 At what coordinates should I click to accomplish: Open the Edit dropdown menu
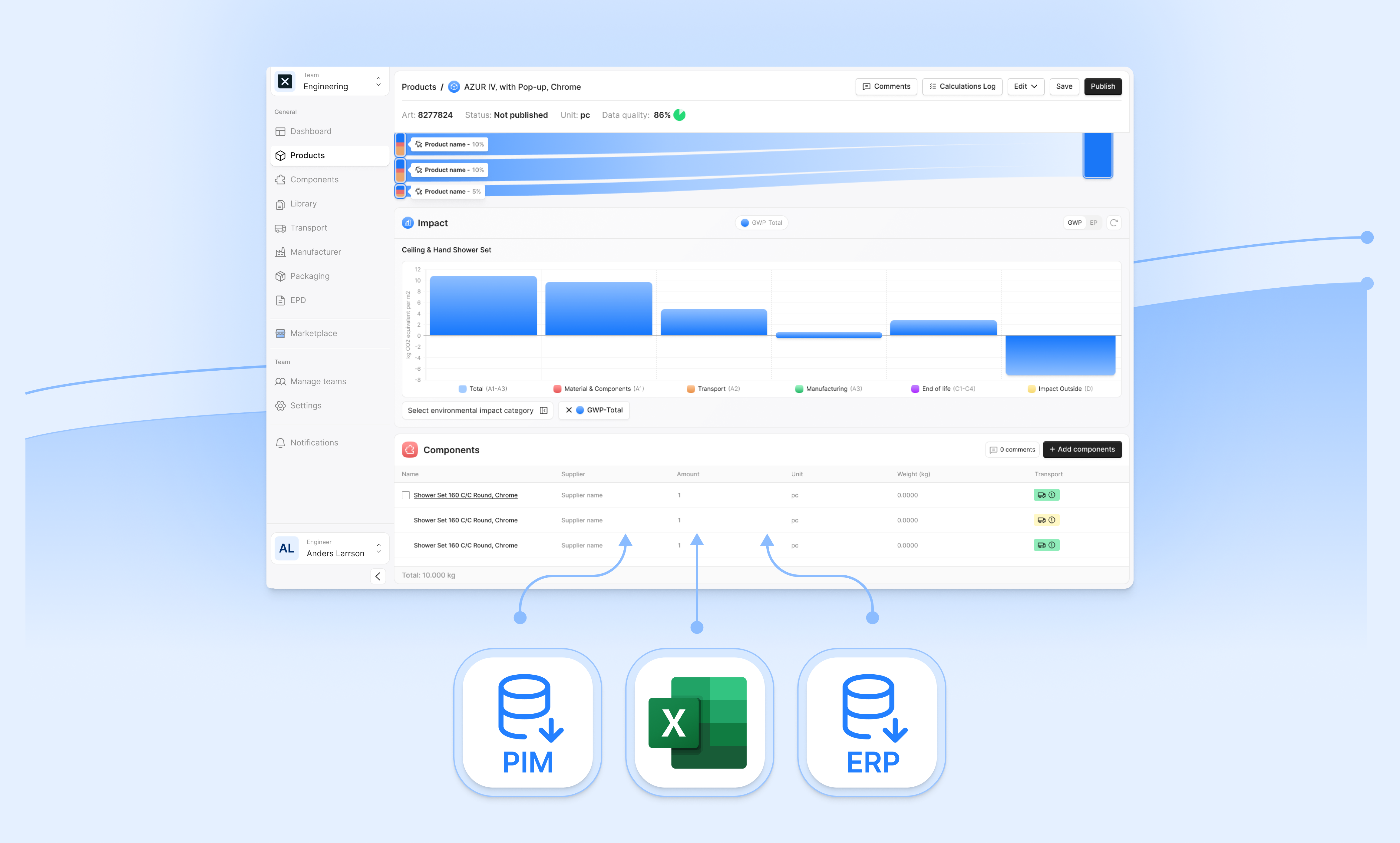[1026, 86]
